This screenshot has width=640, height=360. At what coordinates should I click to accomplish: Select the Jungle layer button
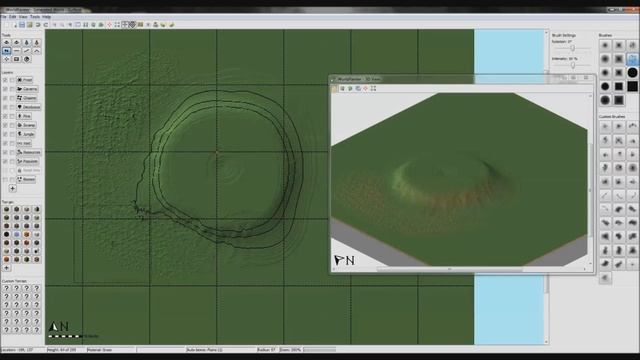(26, 134)
